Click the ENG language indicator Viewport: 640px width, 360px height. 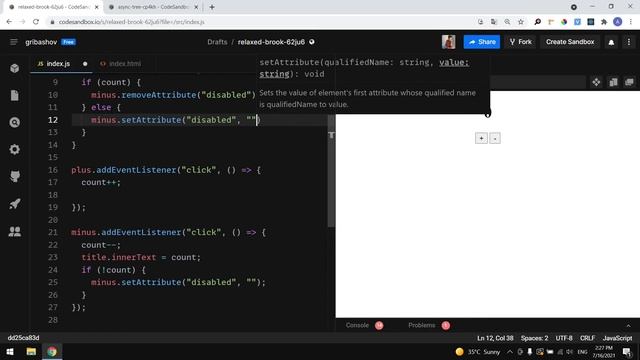click(x=582, y=352)
